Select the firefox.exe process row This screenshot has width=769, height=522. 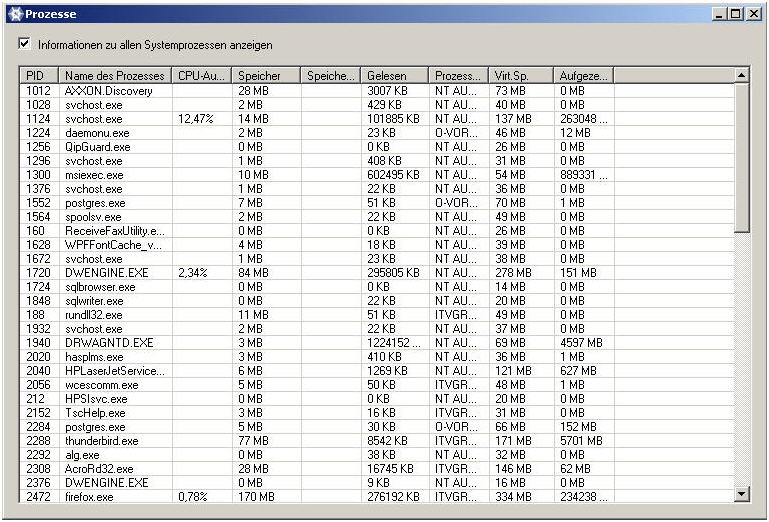(89, 496)
